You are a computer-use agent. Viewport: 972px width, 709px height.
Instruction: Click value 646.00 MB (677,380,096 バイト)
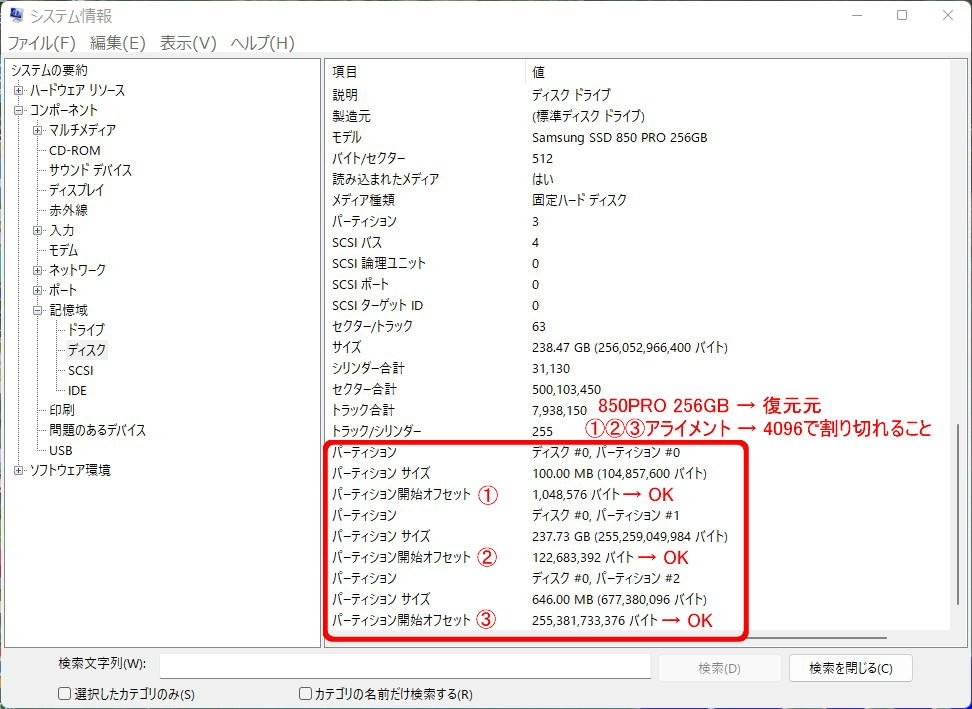(x=619, y=599)
